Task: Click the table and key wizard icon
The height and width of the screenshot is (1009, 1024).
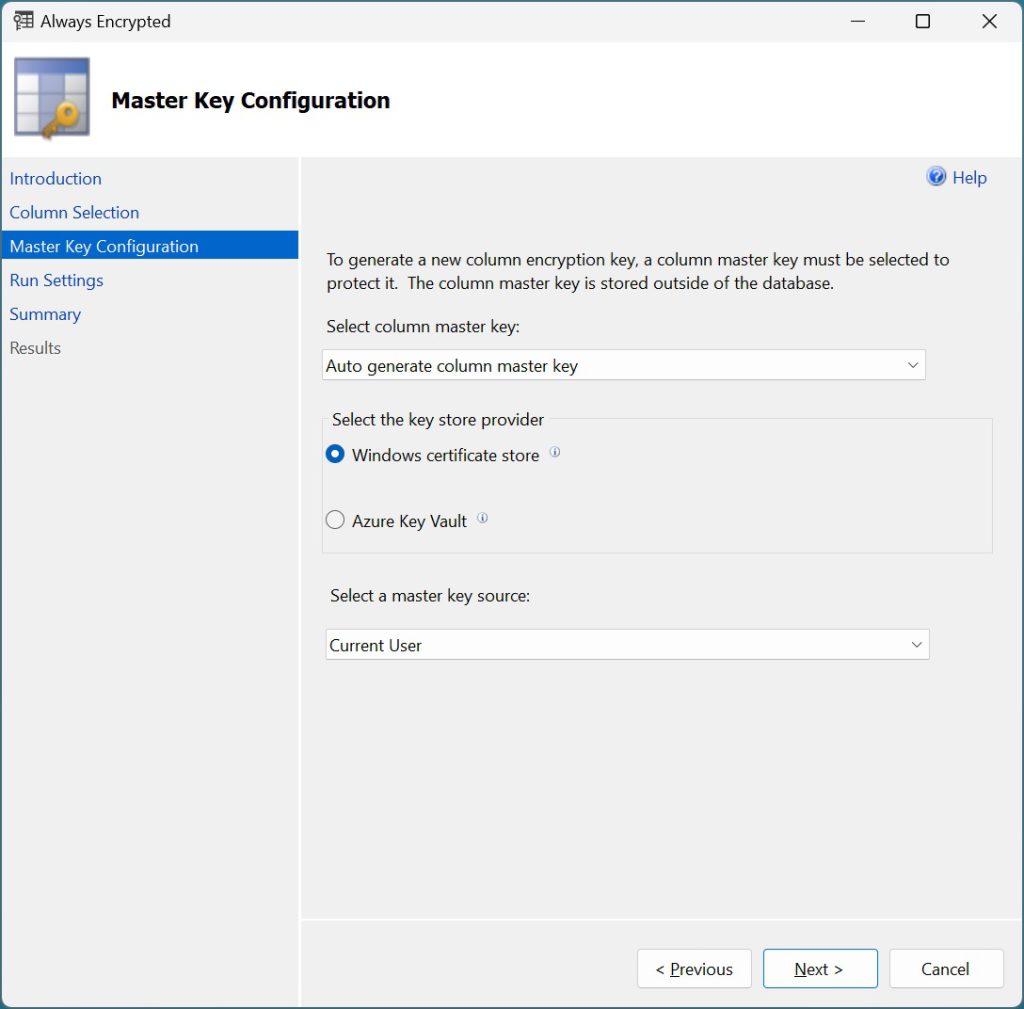Action: point(52,98)
